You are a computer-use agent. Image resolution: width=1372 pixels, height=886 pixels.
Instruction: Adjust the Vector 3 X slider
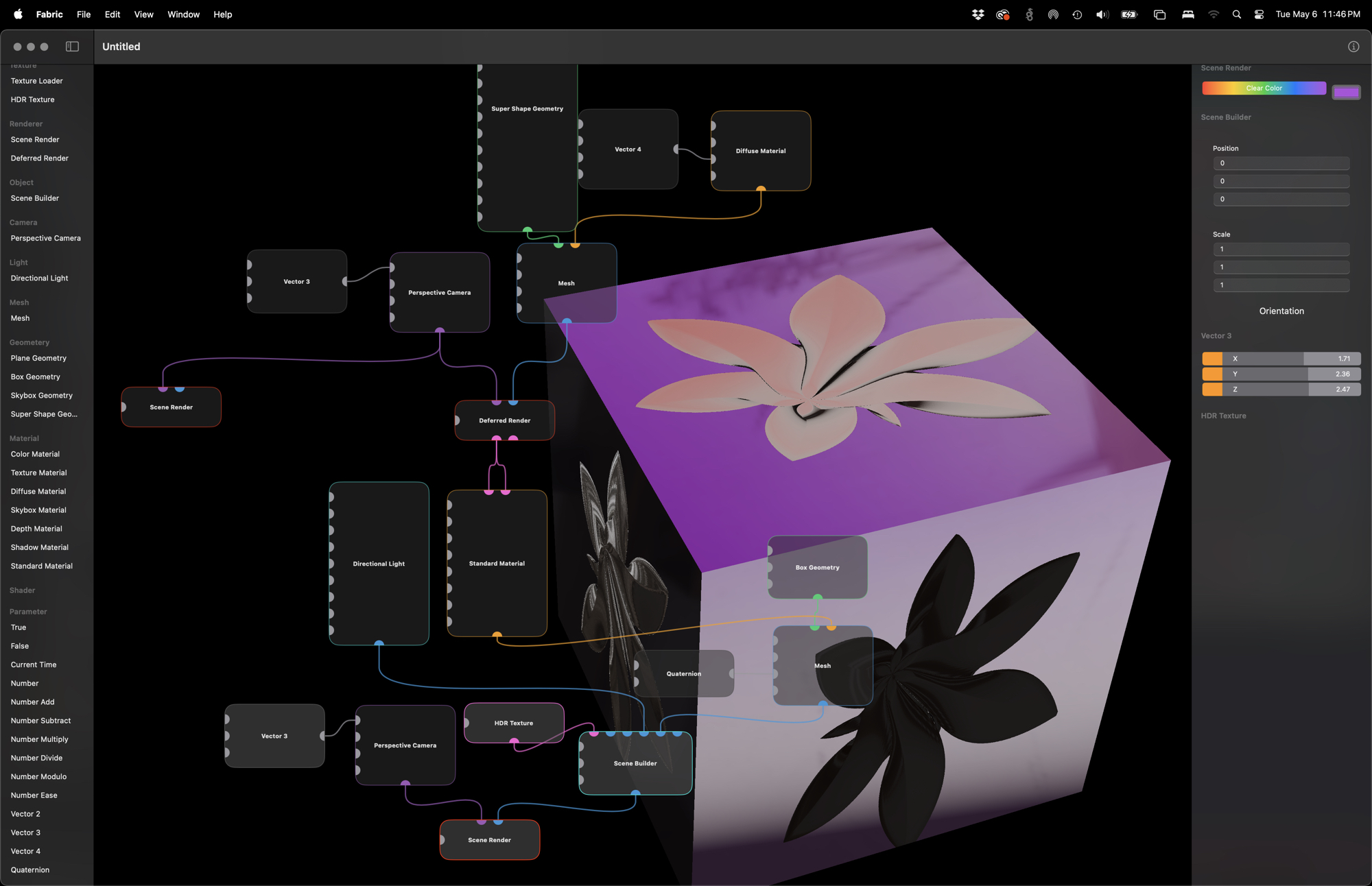coord(1281,359)
